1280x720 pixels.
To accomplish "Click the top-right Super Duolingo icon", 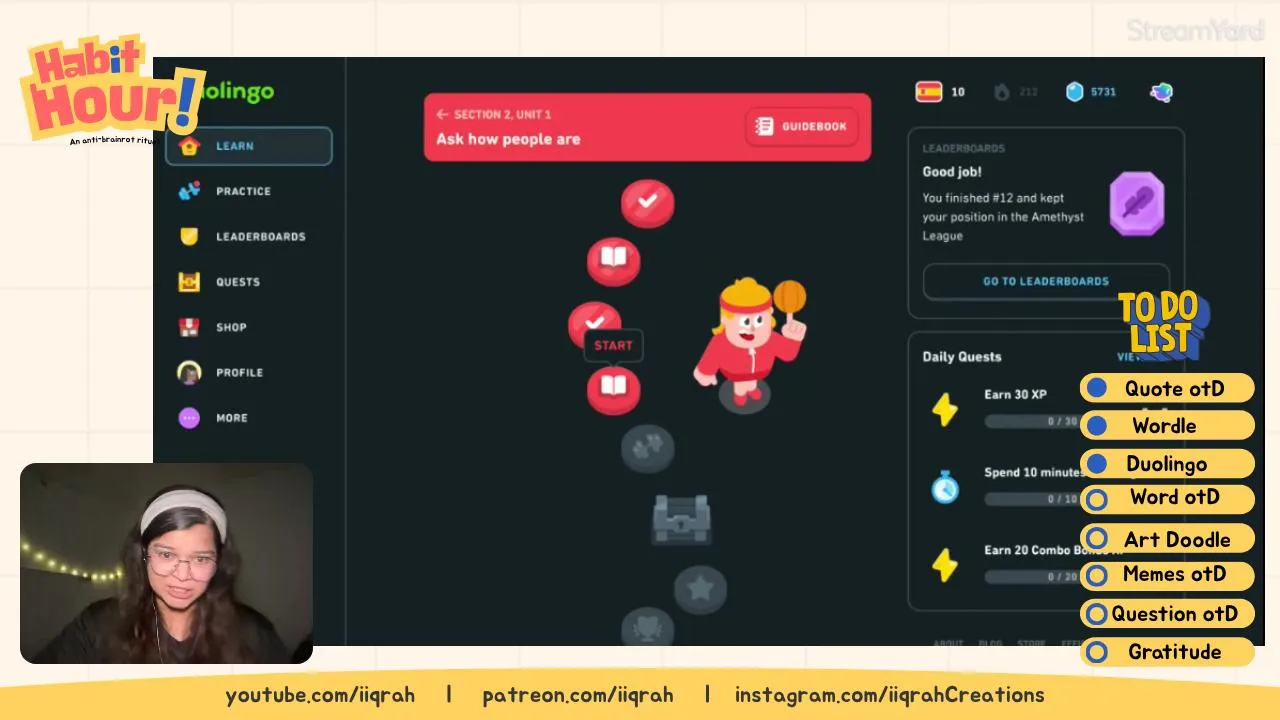I will click(x=1161, y=92).
